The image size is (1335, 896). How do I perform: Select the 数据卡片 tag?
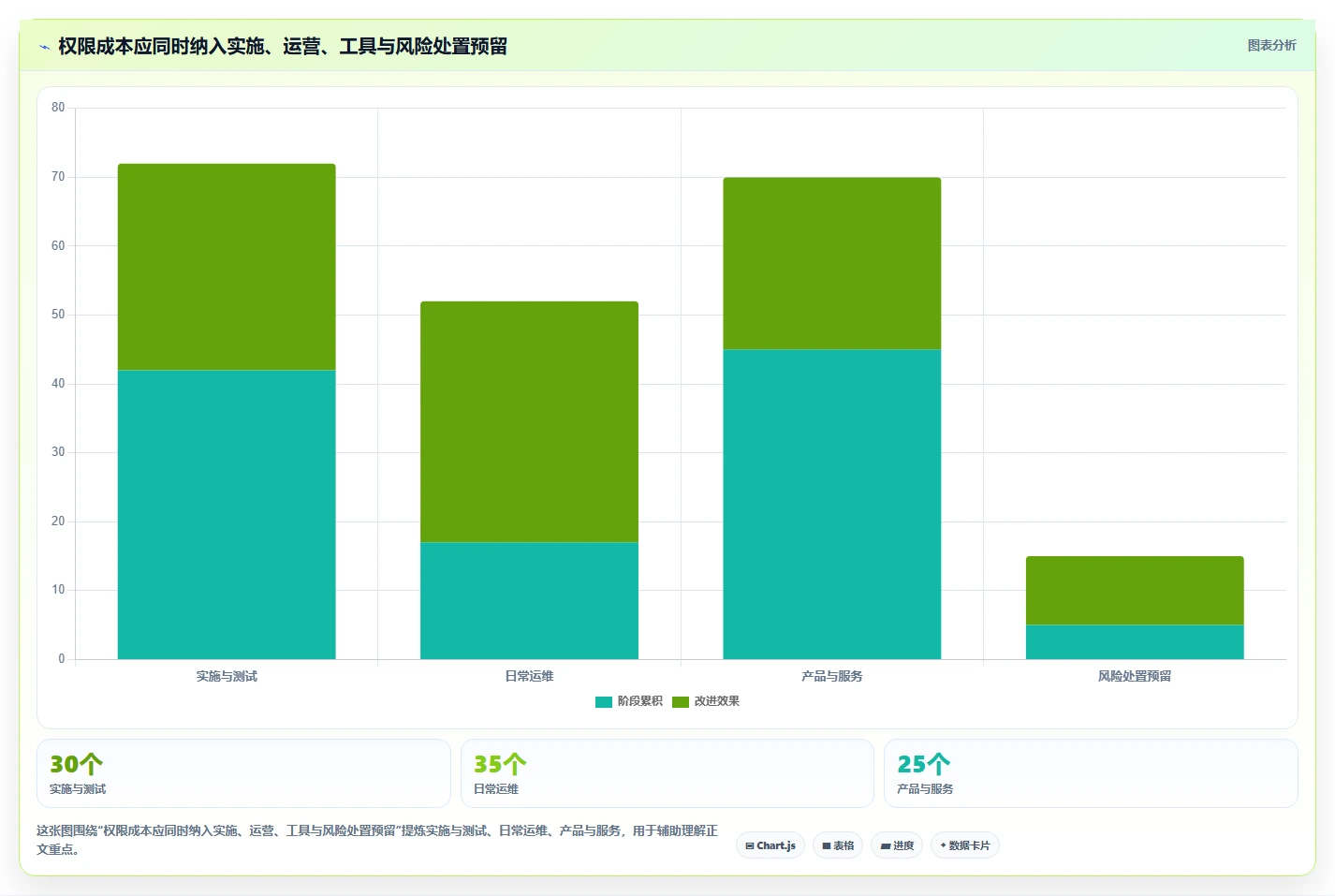[965, 845]
